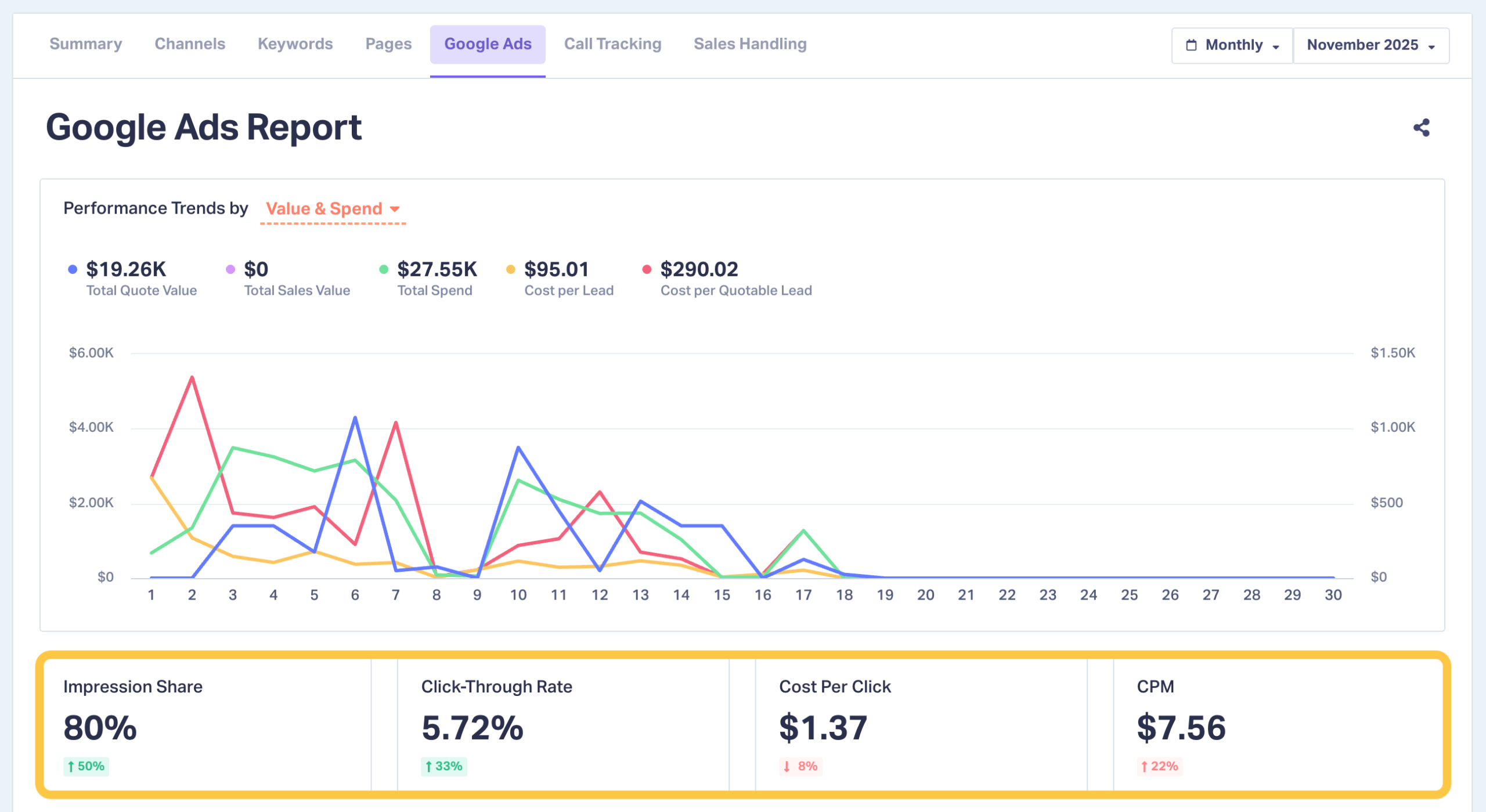1486x812 pixels.
Task: Open the November 2025 date dropdown
Action: pos(1370,45)
